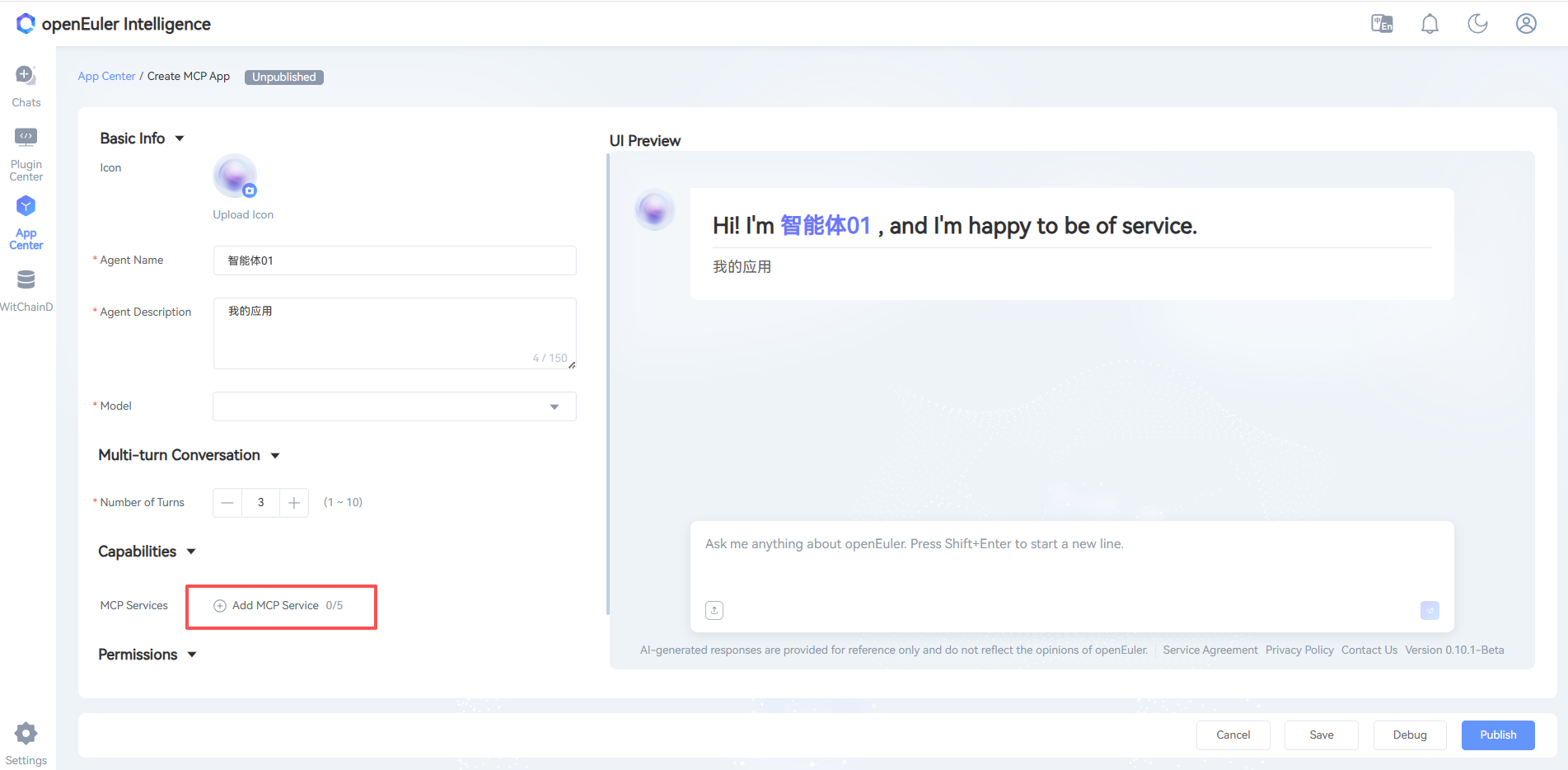Click the Version 0.10.1-Beta text
Screen dimensions: 1568x770
tap(1454, 650)
